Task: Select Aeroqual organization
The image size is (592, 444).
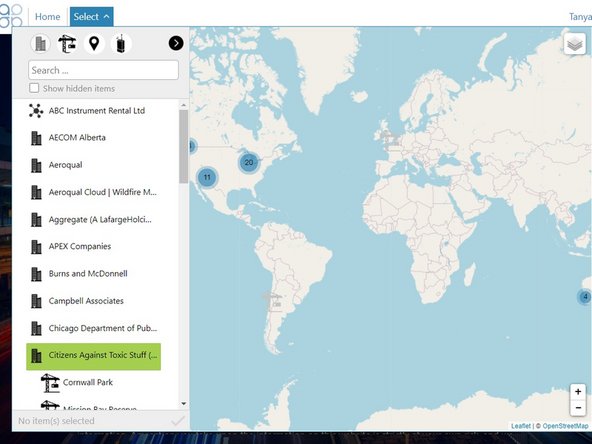Action: click(65, 165)
